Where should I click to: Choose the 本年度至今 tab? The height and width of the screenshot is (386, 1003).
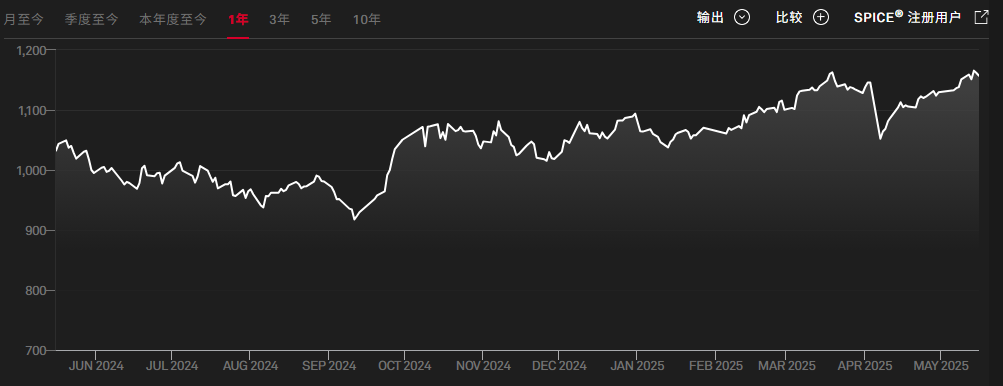click(x=173, y=20)
